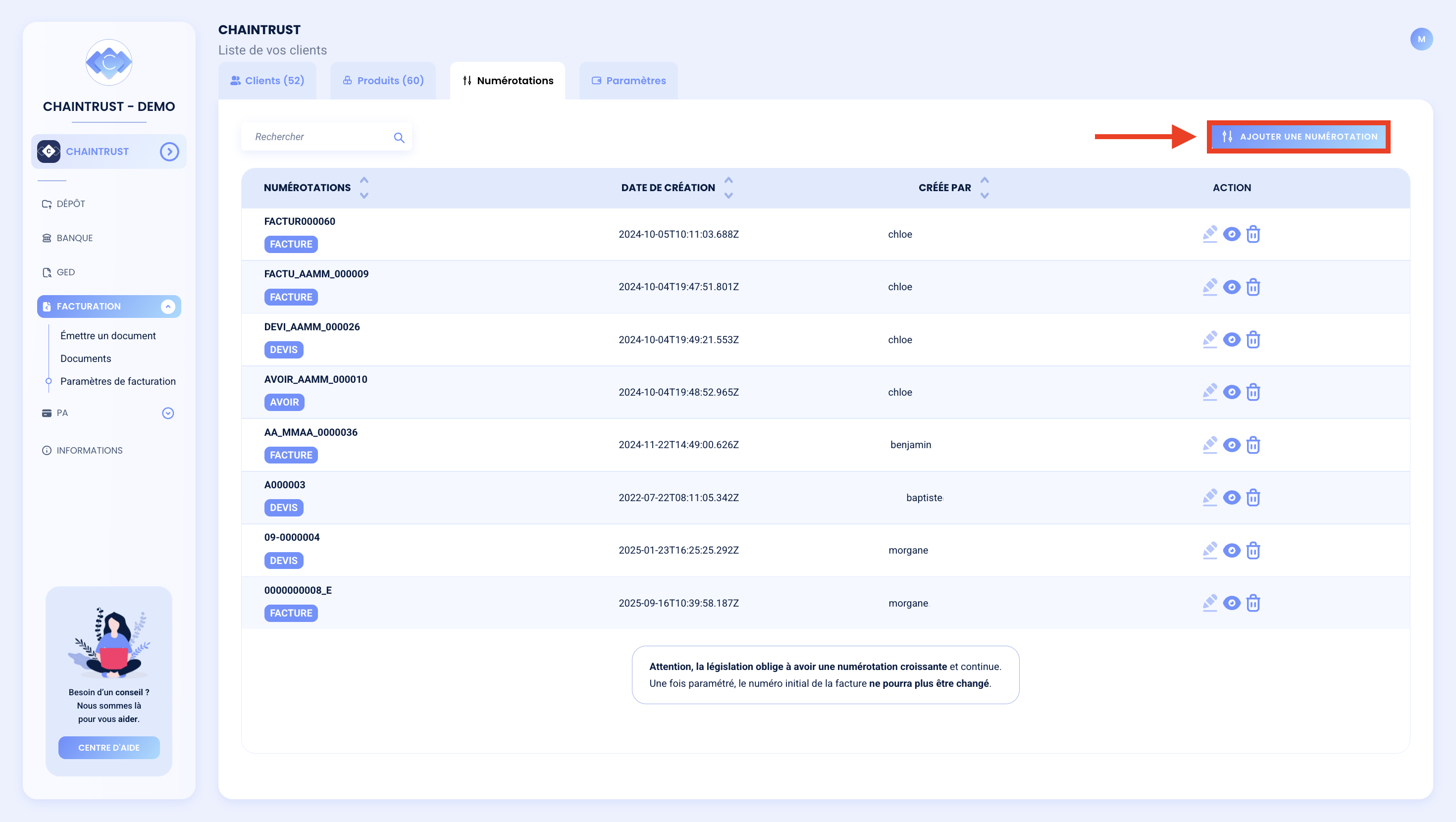The image size is (1456, 822).
Task: Collapse the FACTURATION sidebar section
Action: pos(168,307)
